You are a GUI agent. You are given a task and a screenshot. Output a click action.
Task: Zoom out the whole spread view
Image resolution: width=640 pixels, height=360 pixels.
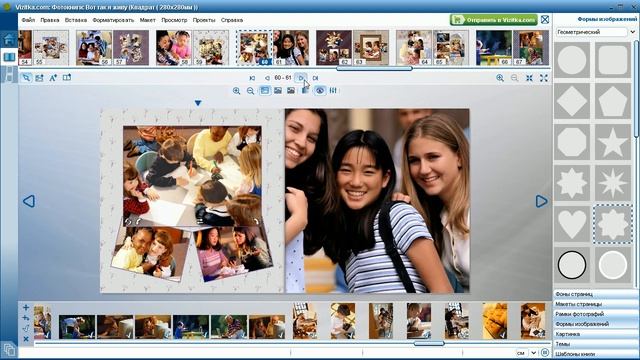(515, 78)
